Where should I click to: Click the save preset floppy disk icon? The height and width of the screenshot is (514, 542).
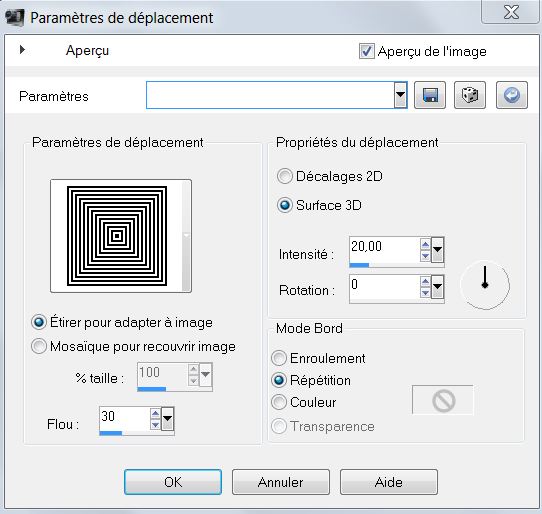tap(430, 95)
